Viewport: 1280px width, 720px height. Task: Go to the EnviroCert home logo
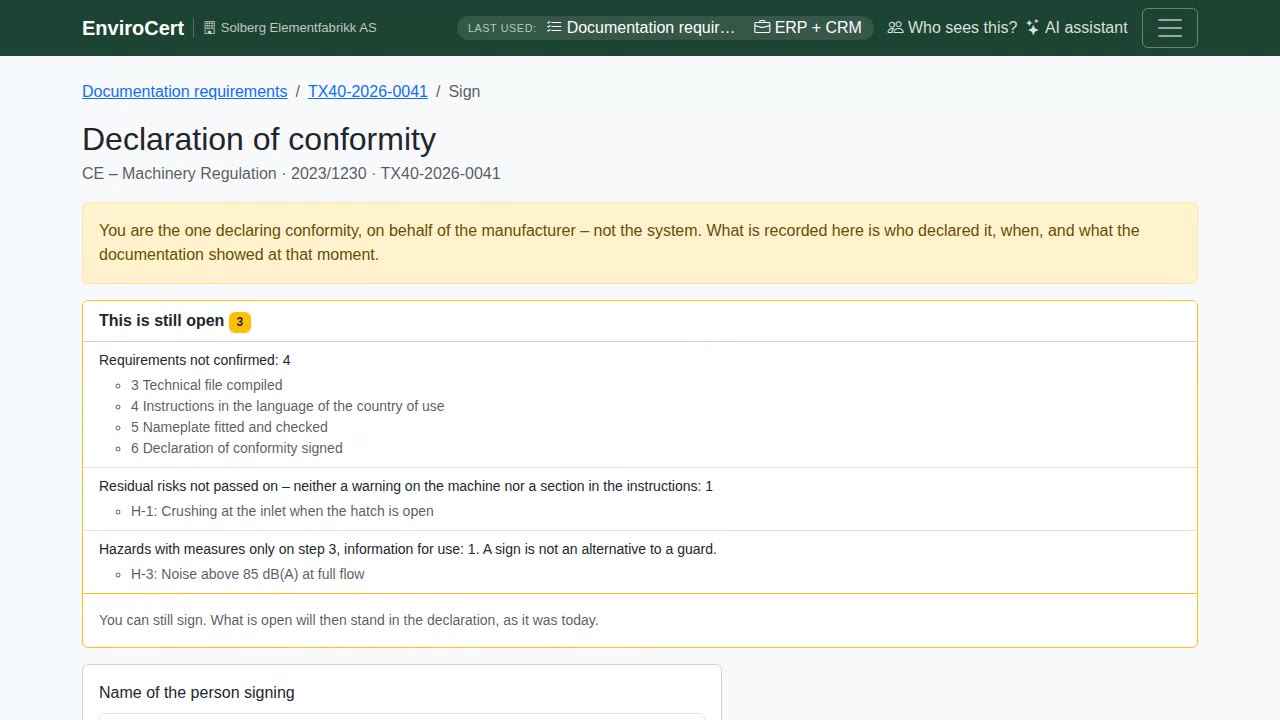pos(133,28)
